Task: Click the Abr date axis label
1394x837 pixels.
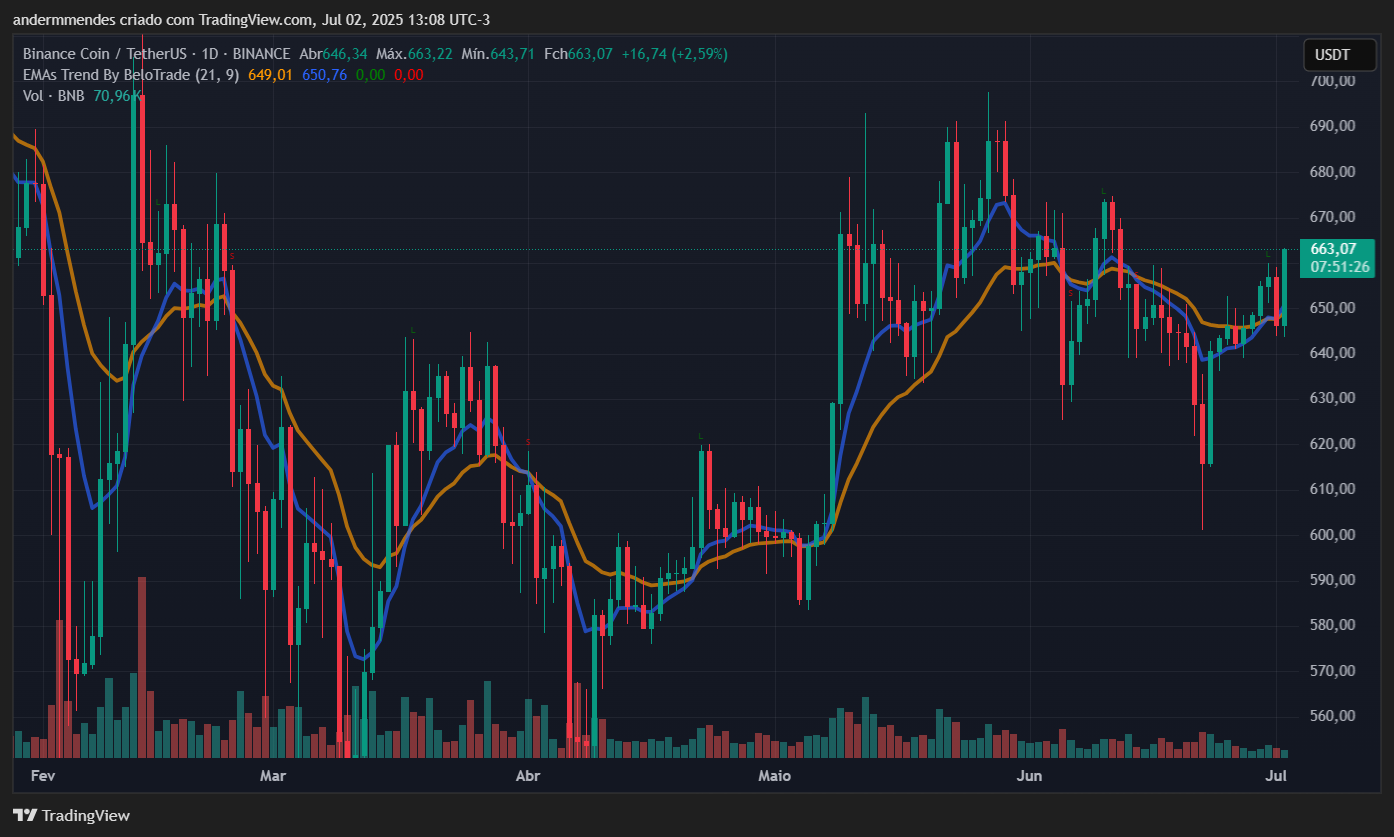Action: [x=527, y=776]
